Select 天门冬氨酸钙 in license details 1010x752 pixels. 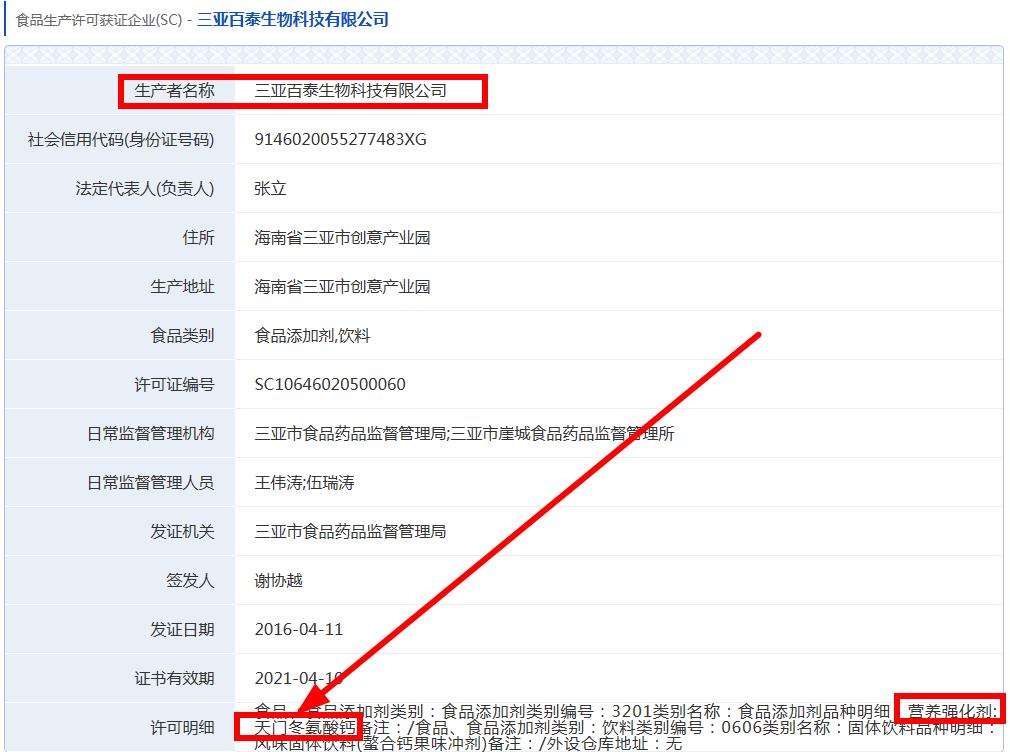pos(305,728)
